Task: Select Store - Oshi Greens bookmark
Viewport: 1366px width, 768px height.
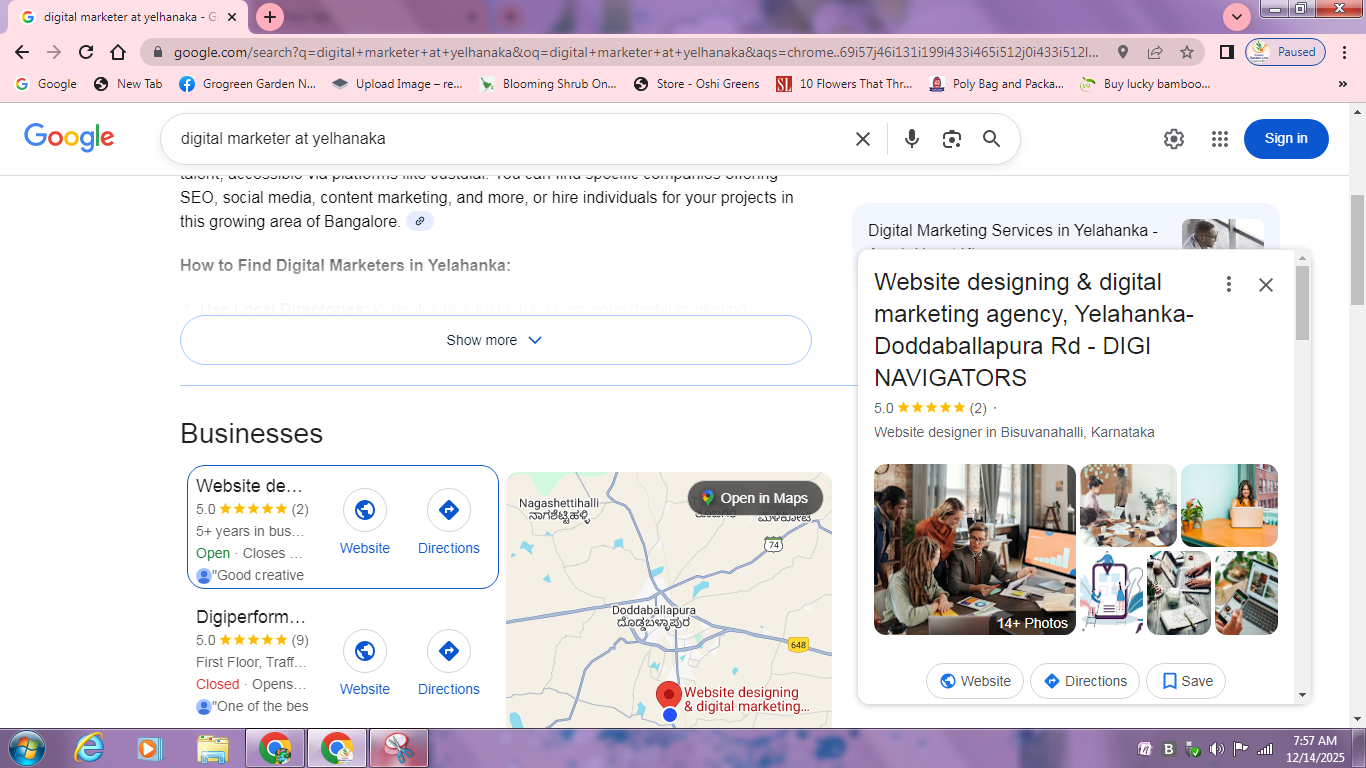Action: [x=697, y=84]
